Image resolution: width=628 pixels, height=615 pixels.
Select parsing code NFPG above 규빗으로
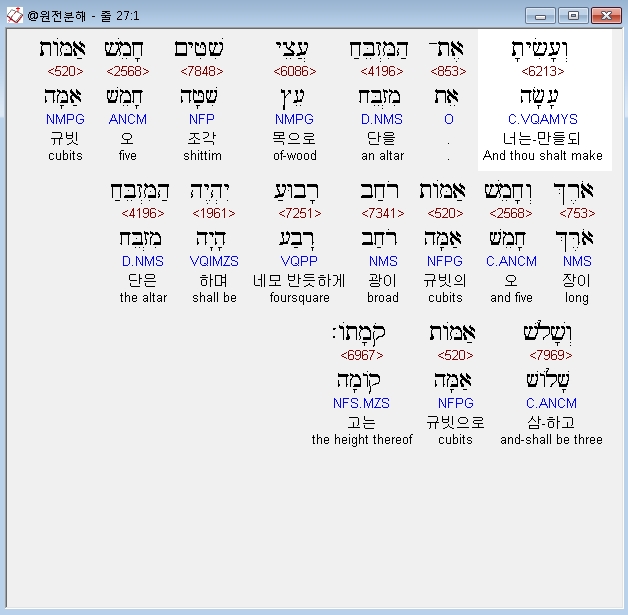pos(455,403)
